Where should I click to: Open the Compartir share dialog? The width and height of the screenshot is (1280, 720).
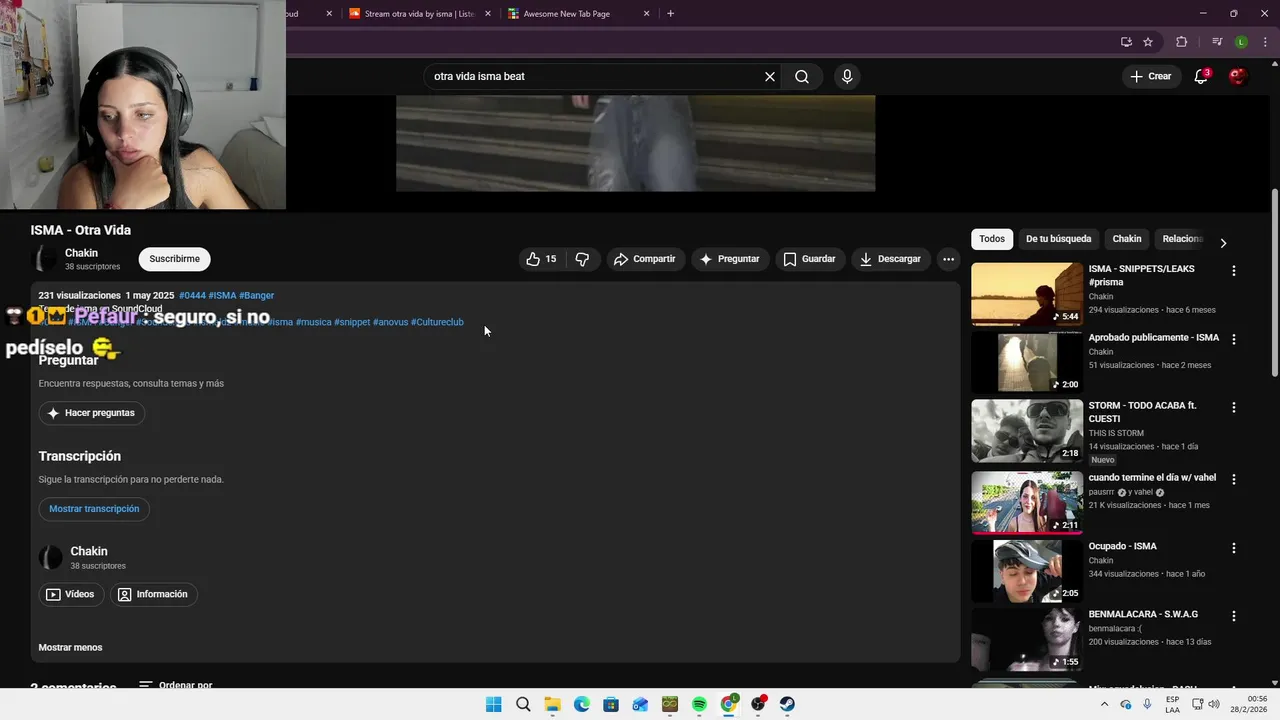click(644, 259)
